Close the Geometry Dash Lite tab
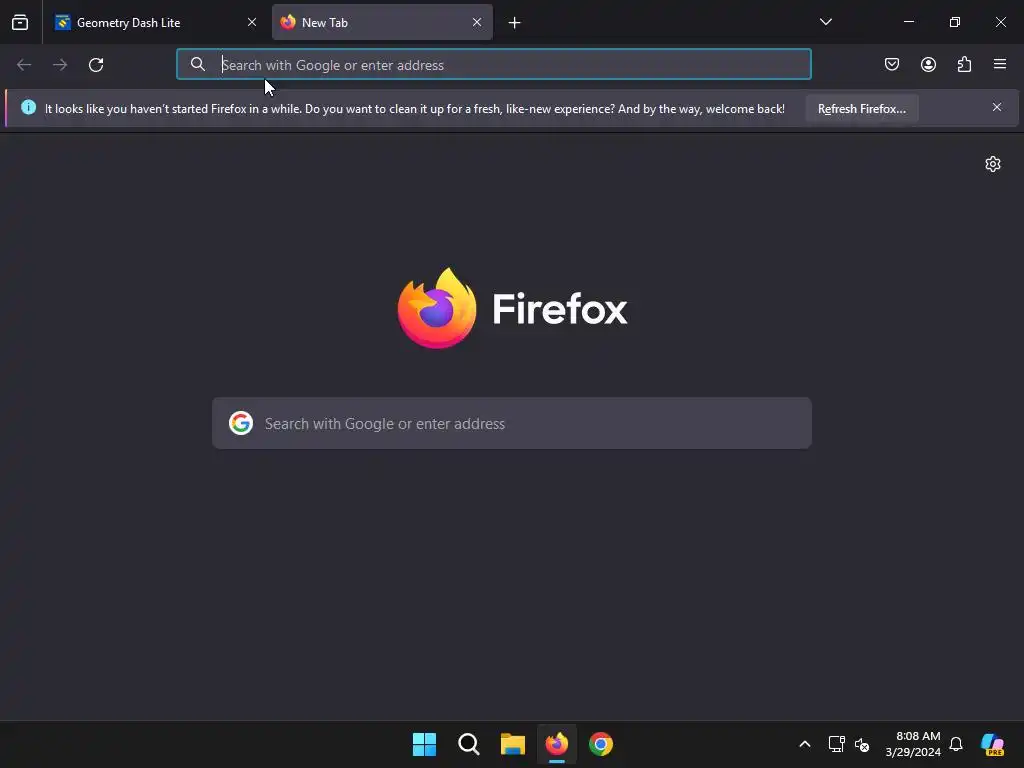 tap(251, 23)
